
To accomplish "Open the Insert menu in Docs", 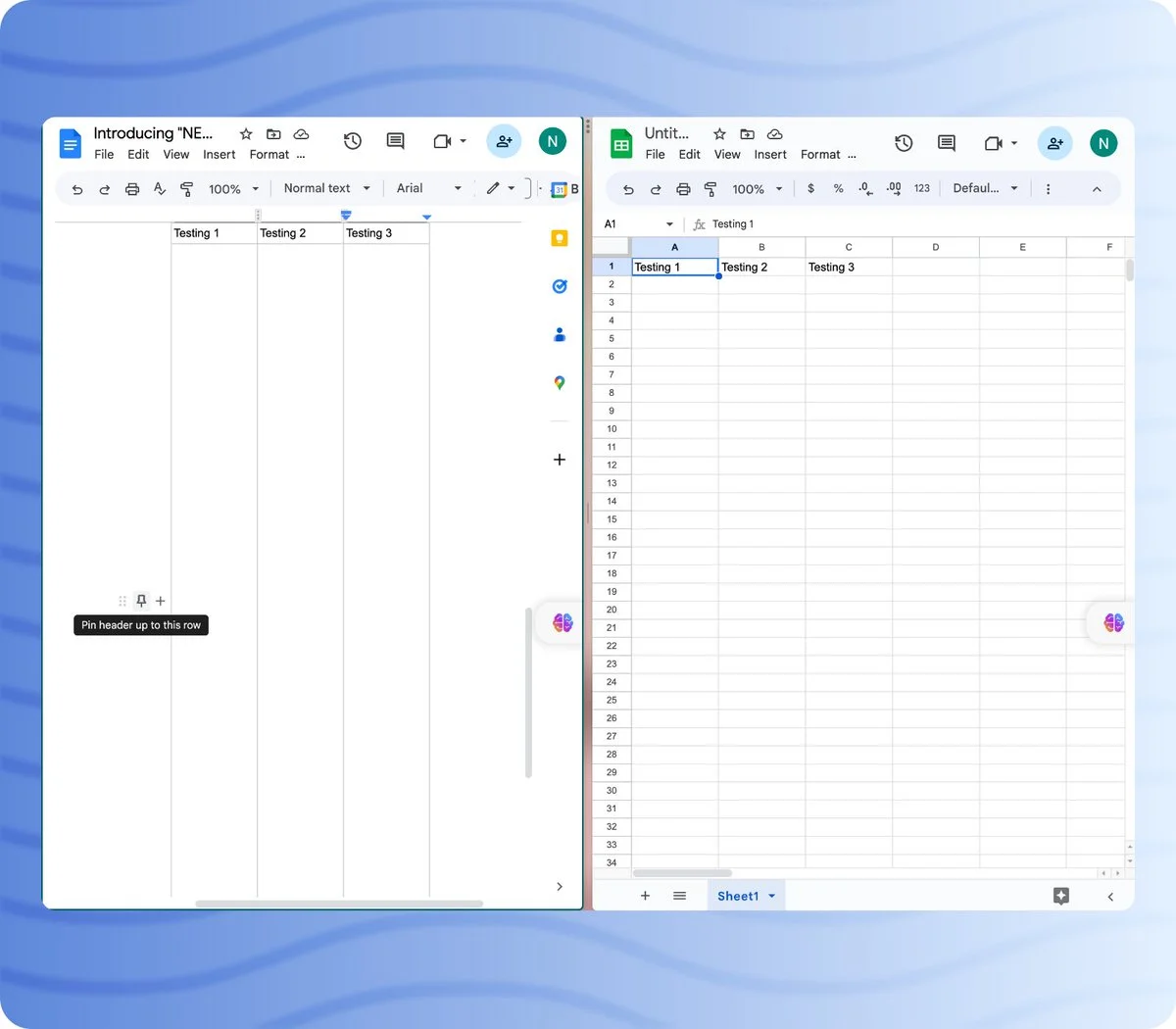I will [x=219, y=155].
